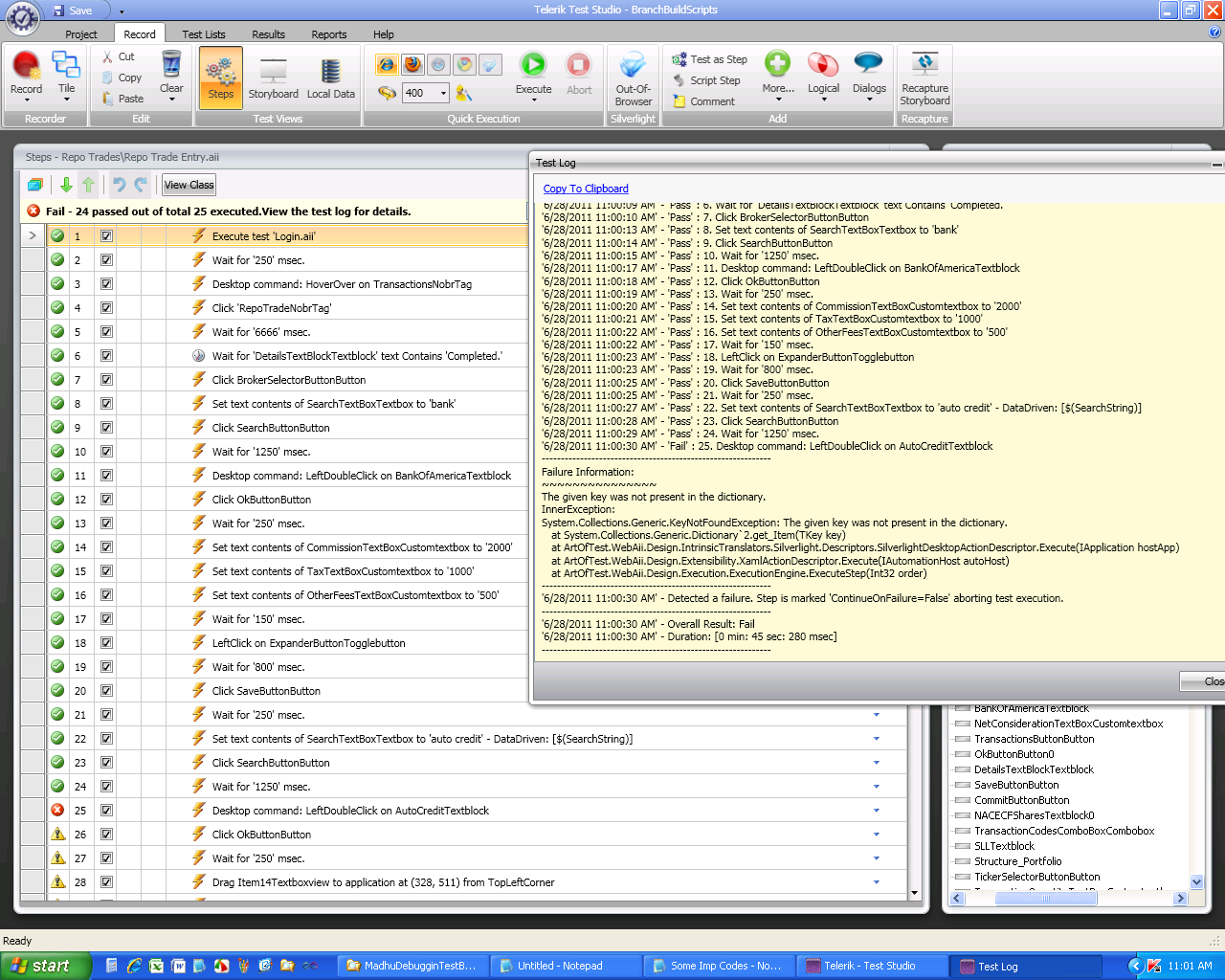Open the More... add step dropdown
The height and width of the screenshot is (980, 1225).
(777, 75)
